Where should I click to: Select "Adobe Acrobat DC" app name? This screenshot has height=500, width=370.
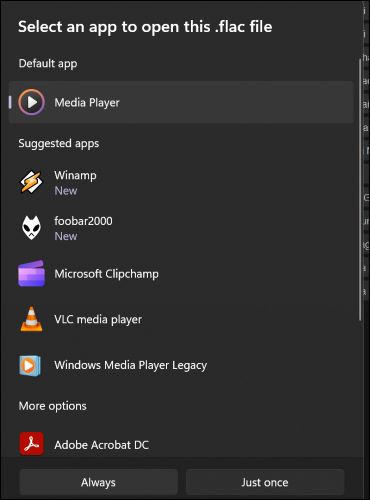(x=101, y=445)
